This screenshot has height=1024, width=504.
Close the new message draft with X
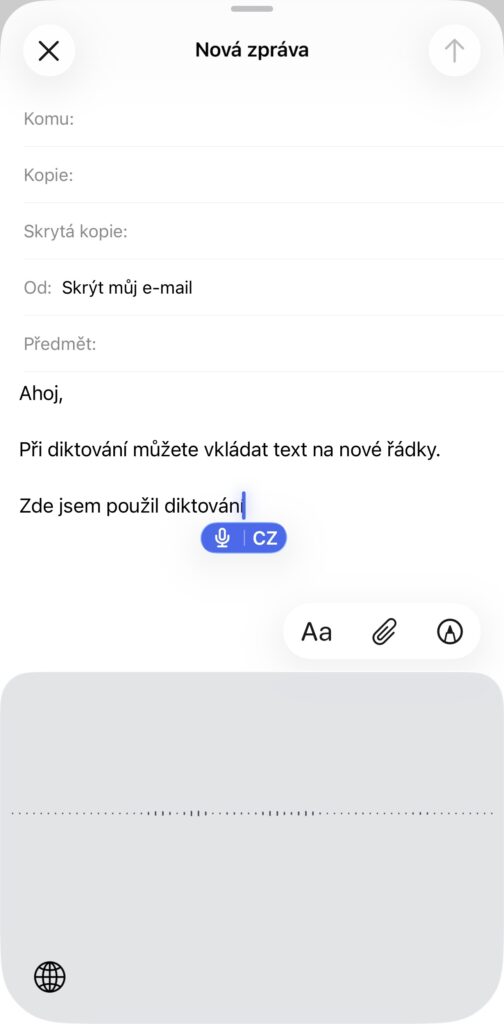(49, 50)
